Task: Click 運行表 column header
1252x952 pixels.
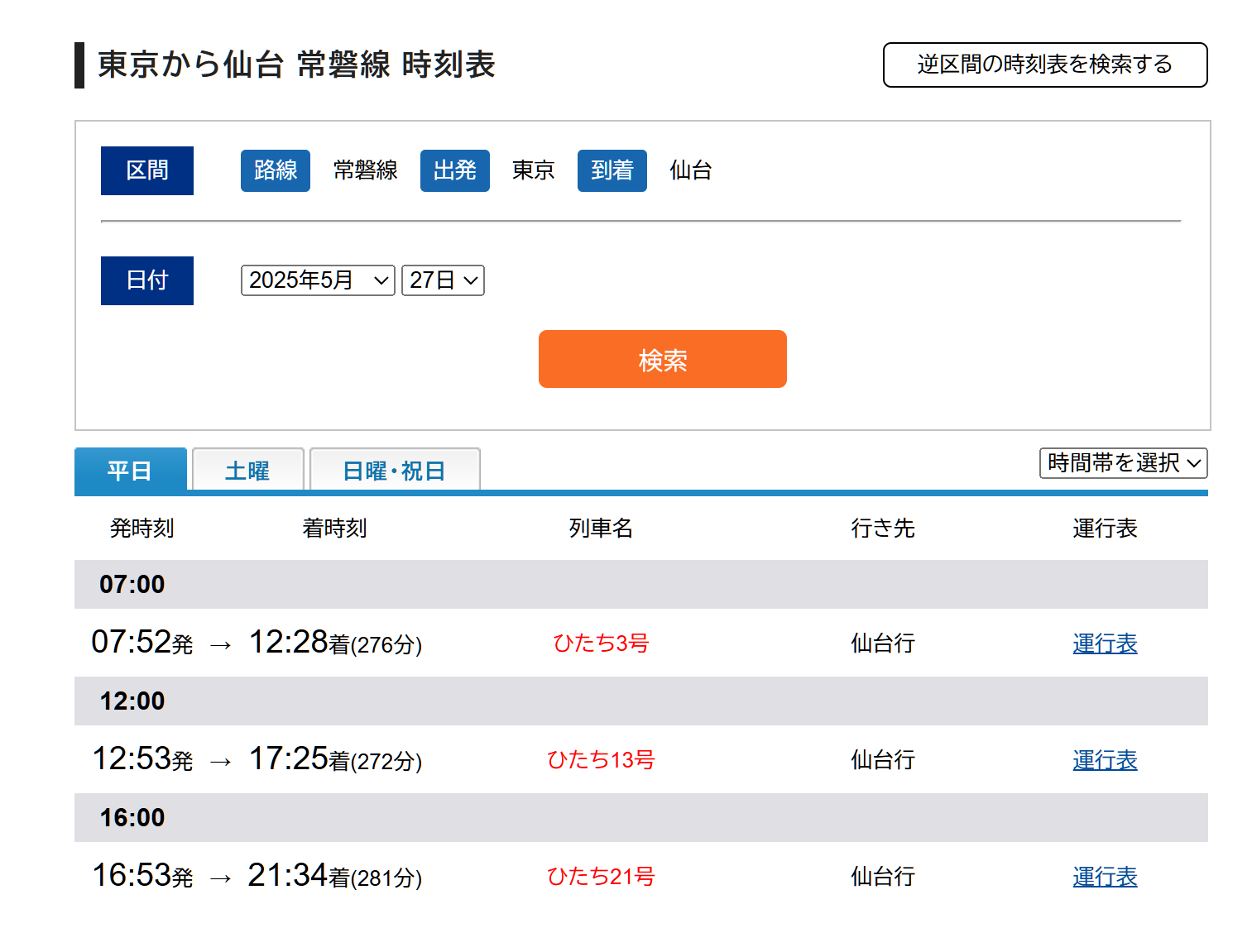Action: tap(1105, 529)
